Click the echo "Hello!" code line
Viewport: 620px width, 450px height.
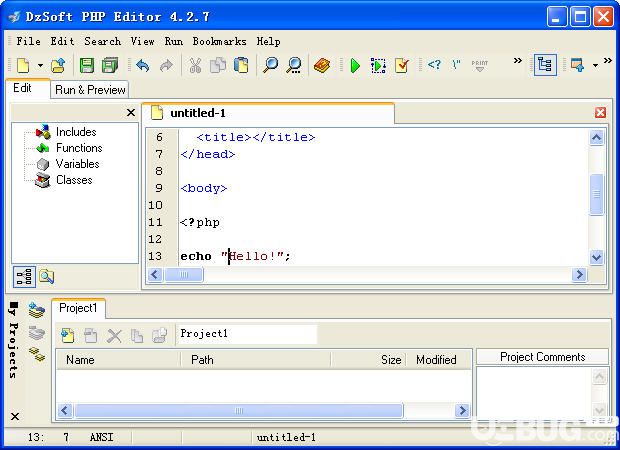235,256
